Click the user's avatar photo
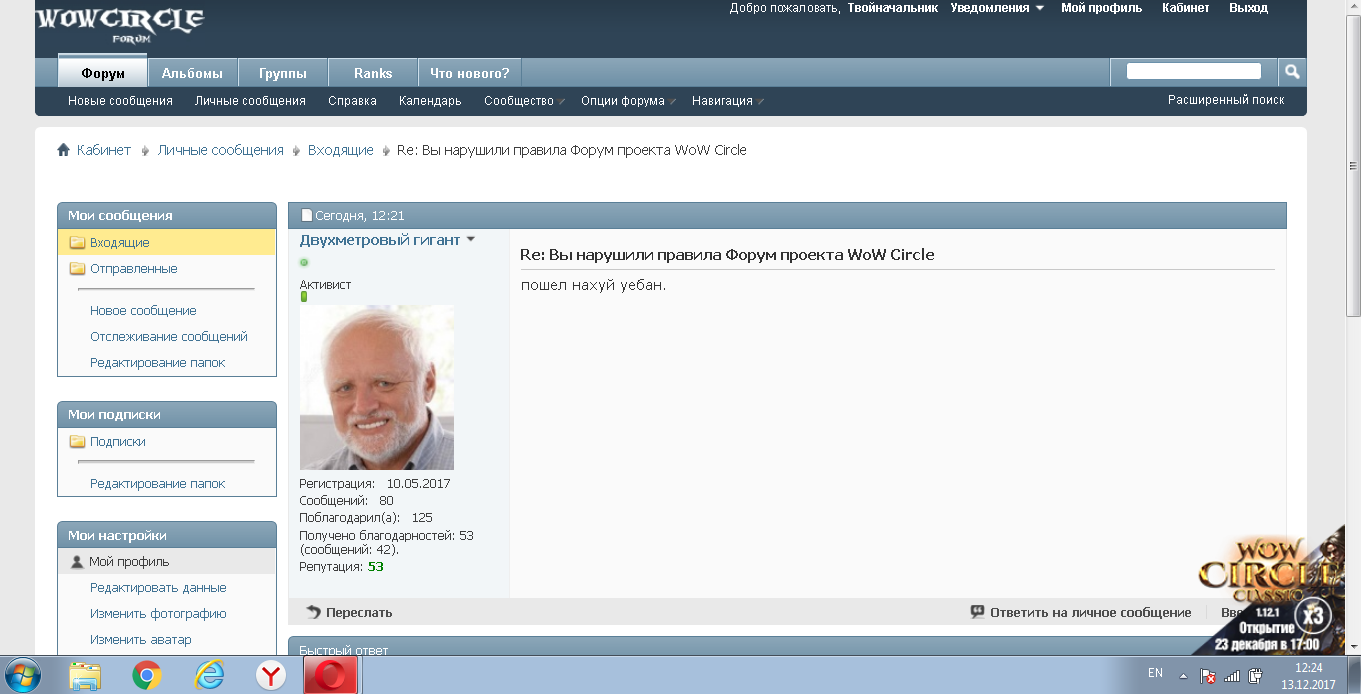 pos(377,388)
